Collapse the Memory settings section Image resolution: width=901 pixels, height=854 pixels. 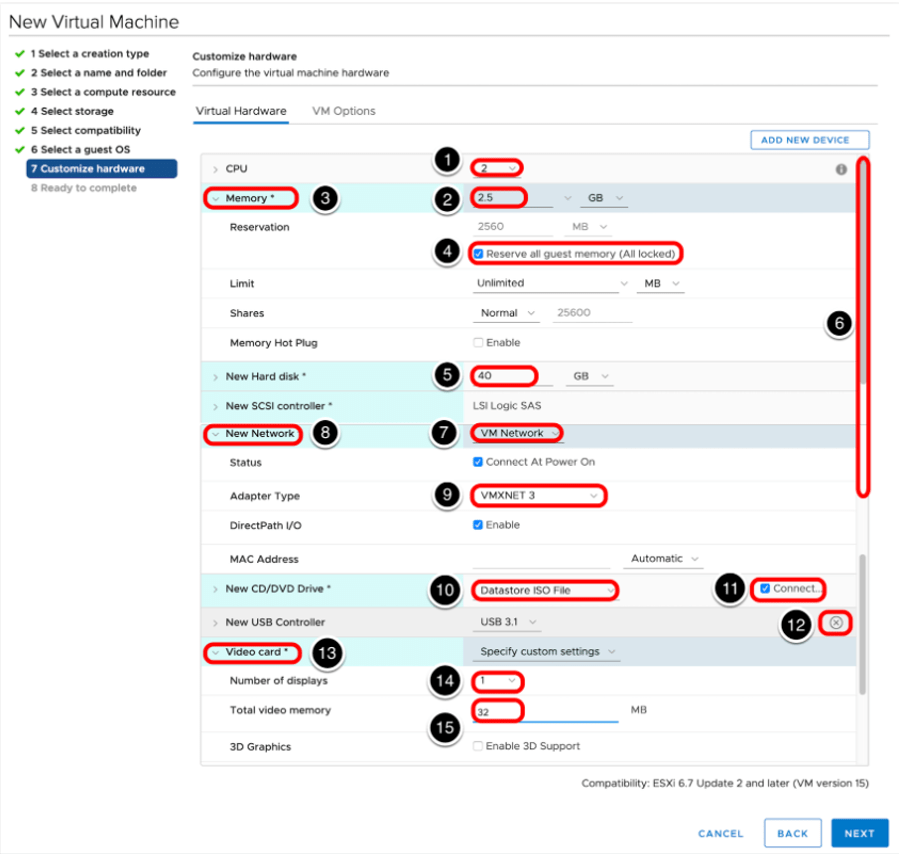(x=215, y=199)
